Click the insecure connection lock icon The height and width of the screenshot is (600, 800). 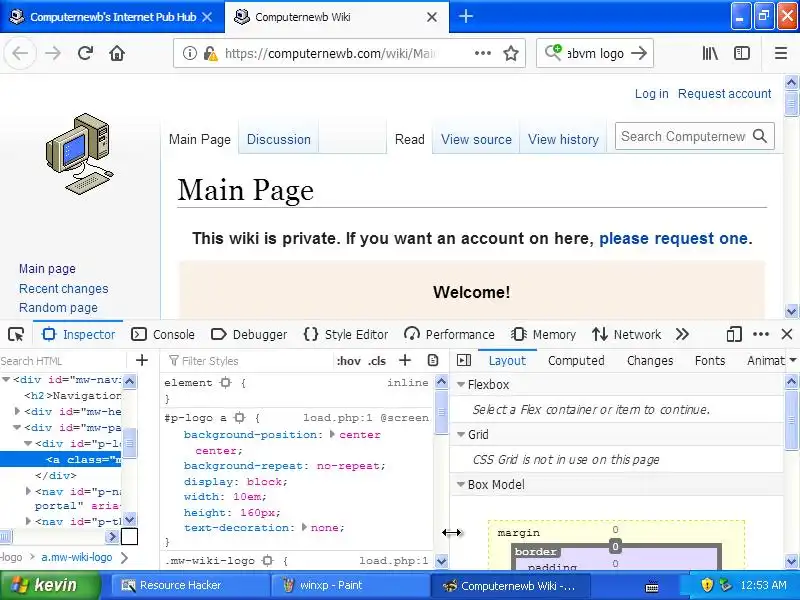point(210,53)
